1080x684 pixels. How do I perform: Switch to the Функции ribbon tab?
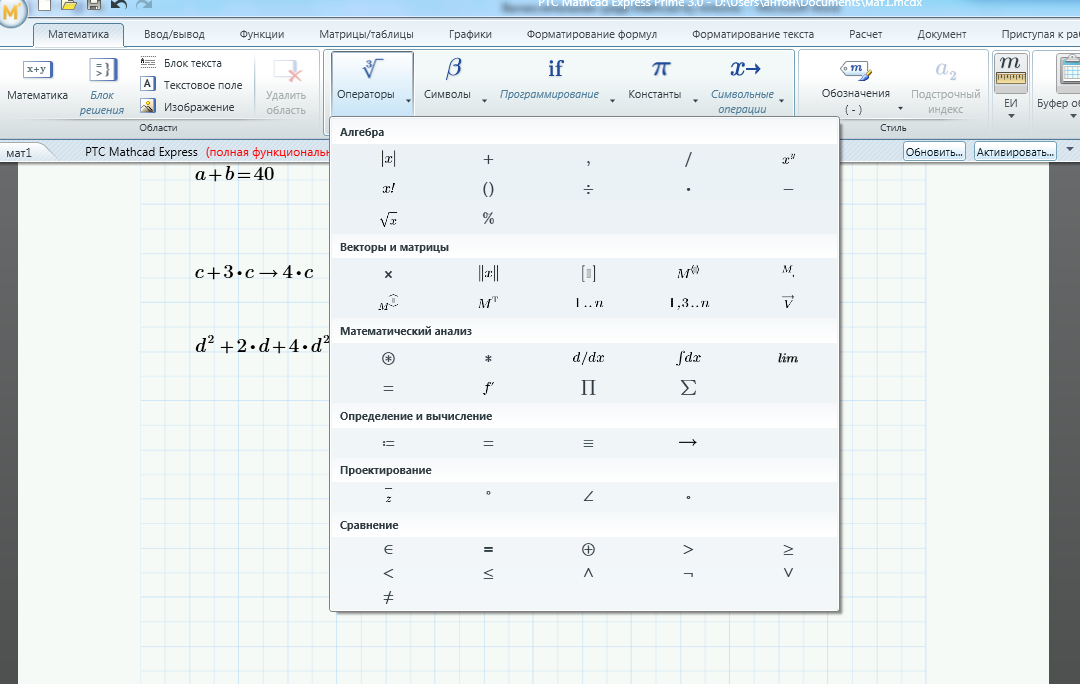[x=262, y=34]
